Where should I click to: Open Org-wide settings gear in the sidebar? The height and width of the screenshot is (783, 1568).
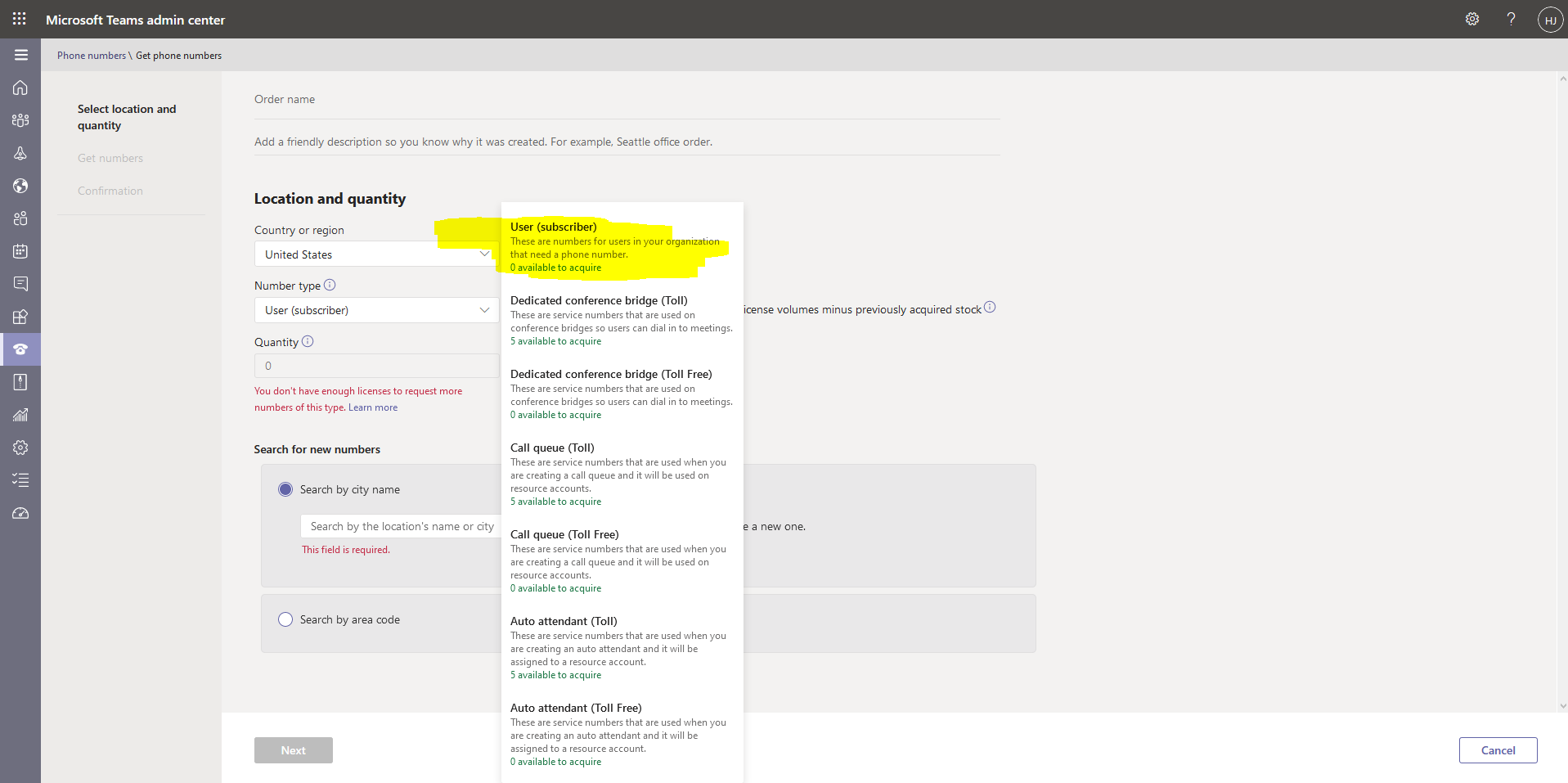click(x=20, y=448)
